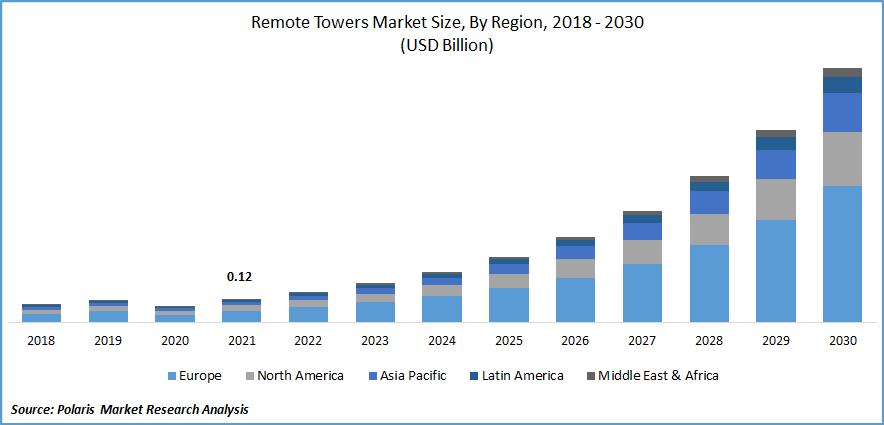Select the Europe segment of the 2024 bar
Screen dimensions: 884x425
442,309
